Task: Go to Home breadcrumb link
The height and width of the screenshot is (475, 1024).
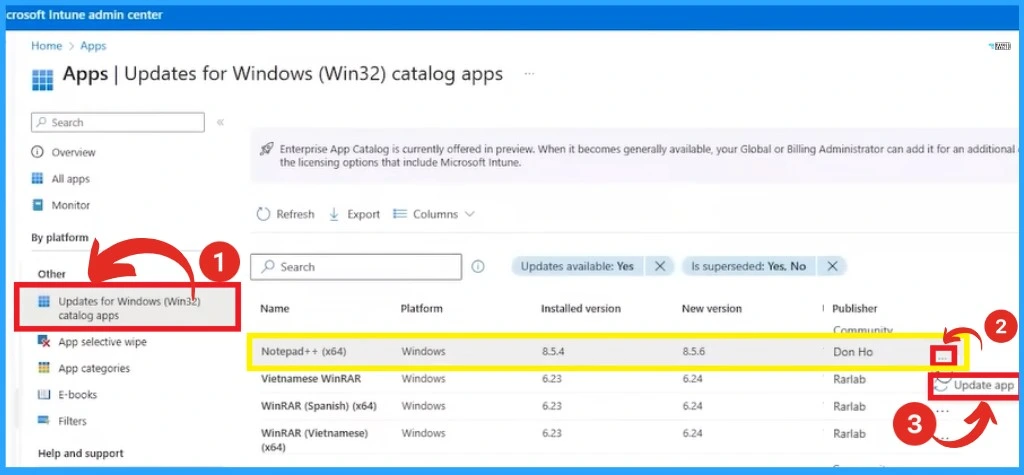Action: click(x=46, y=46)
